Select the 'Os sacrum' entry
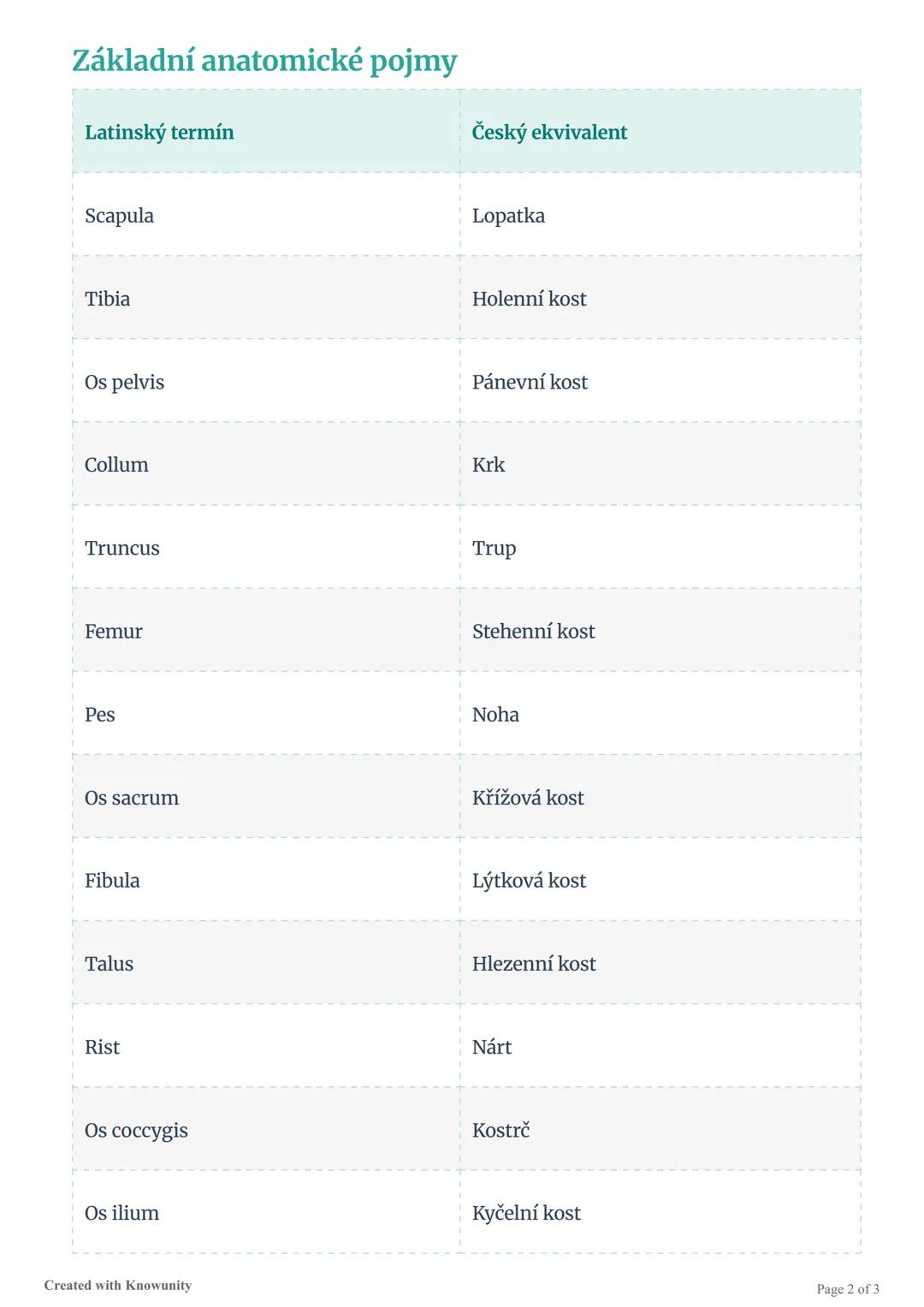924x1307 pixels. tap(132, 798)
